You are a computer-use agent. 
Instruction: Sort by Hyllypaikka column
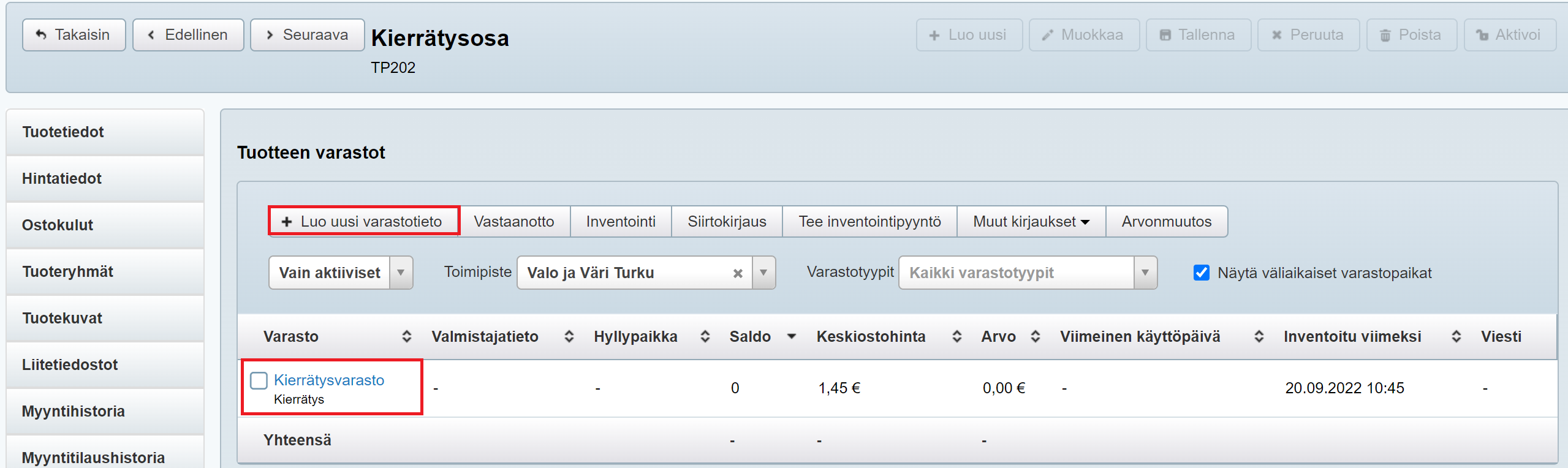705,336
